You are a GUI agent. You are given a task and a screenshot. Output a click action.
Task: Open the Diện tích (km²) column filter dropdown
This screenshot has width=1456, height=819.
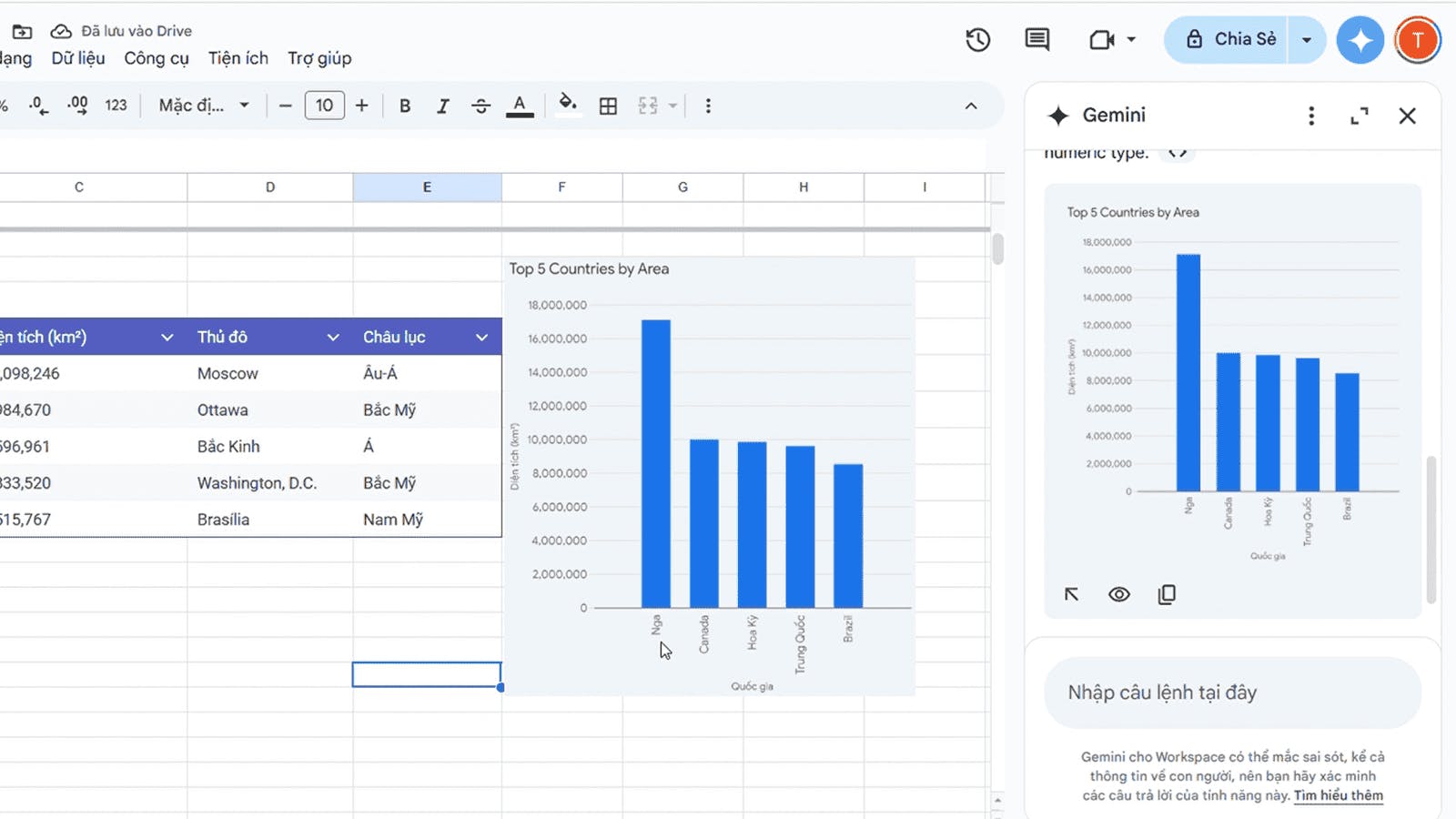coord(167,338)
